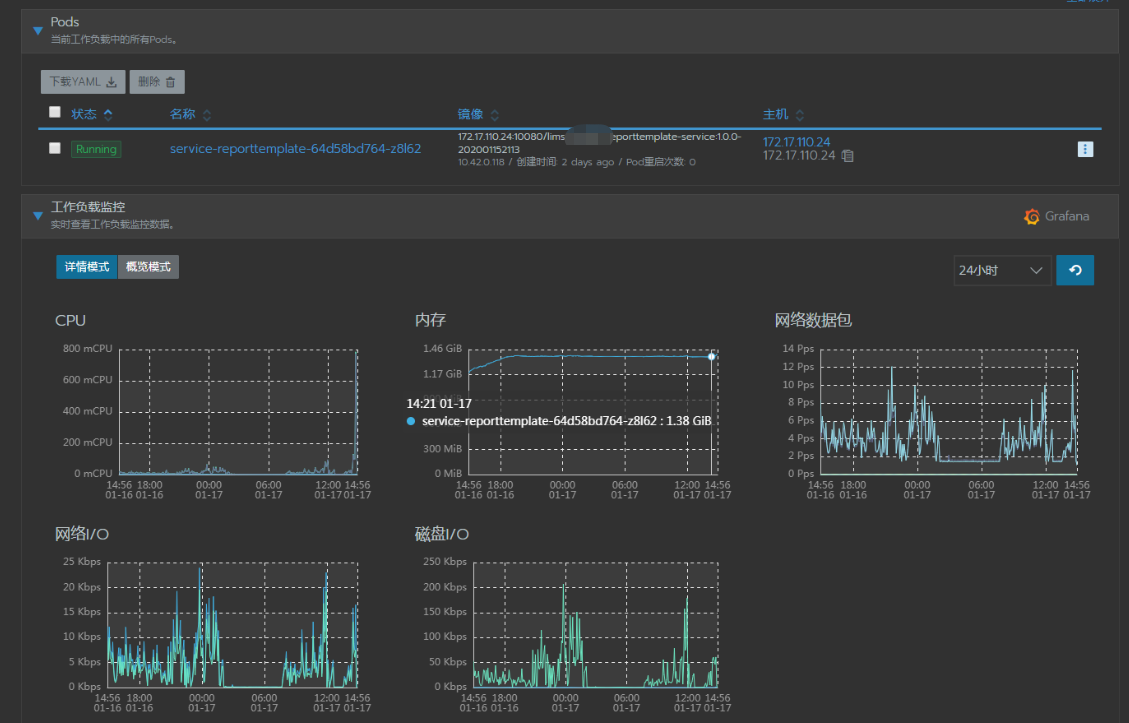This screenshot has height=723, width=1129.
Task: Click the 14:21 01-17 tooltip timestamp
Action: (439, 403)
